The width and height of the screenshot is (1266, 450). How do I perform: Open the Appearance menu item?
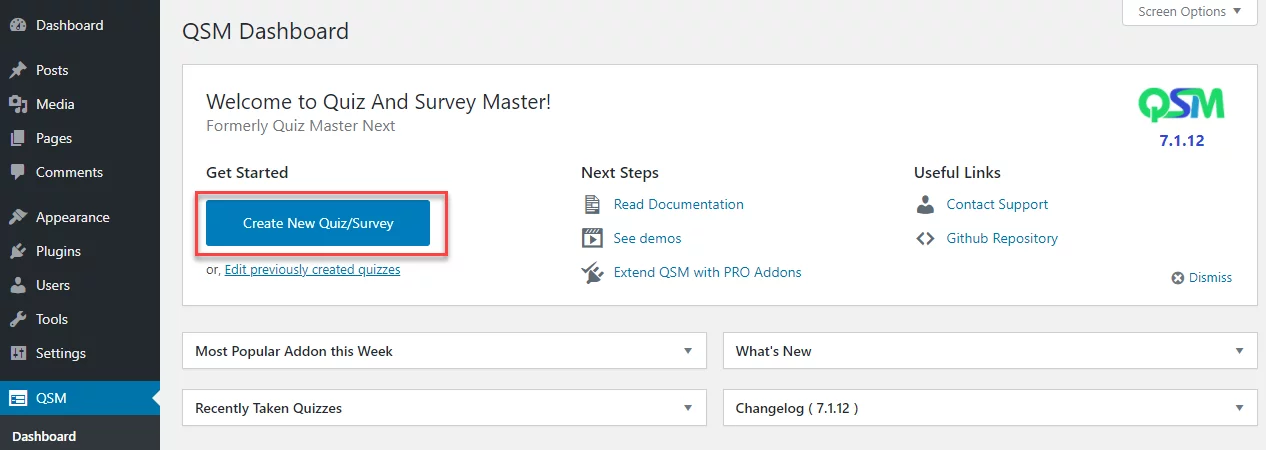[x=80, y=217]
